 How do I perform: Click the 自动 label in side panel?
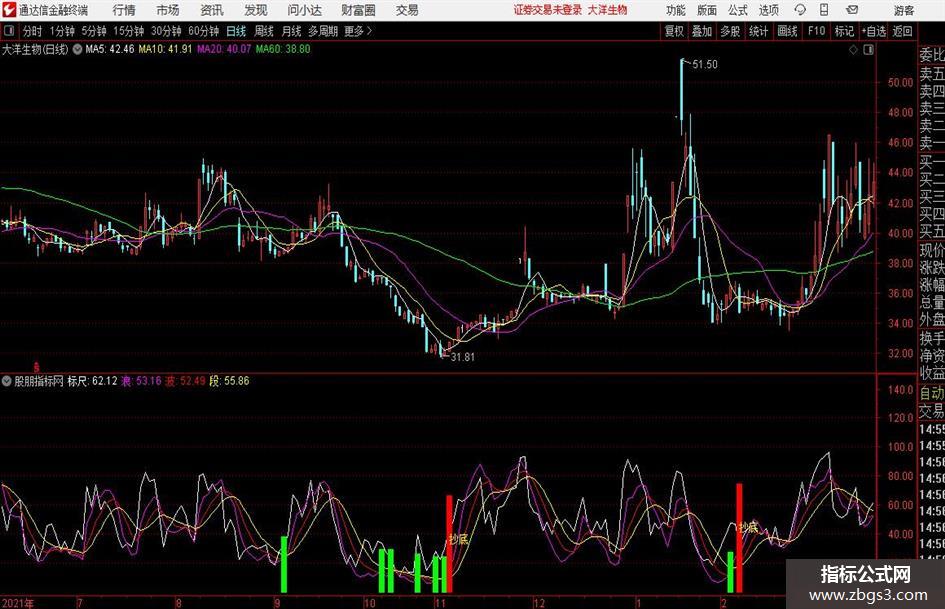[932, 393]
